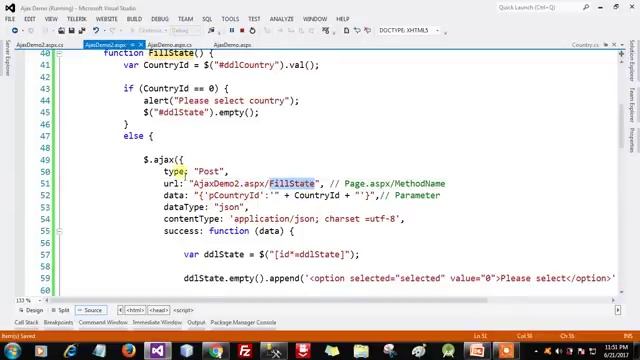This screenshot has height=360, width=640.
Task: Click the Undo arrow icon
Action: click(x=96, y=31)
